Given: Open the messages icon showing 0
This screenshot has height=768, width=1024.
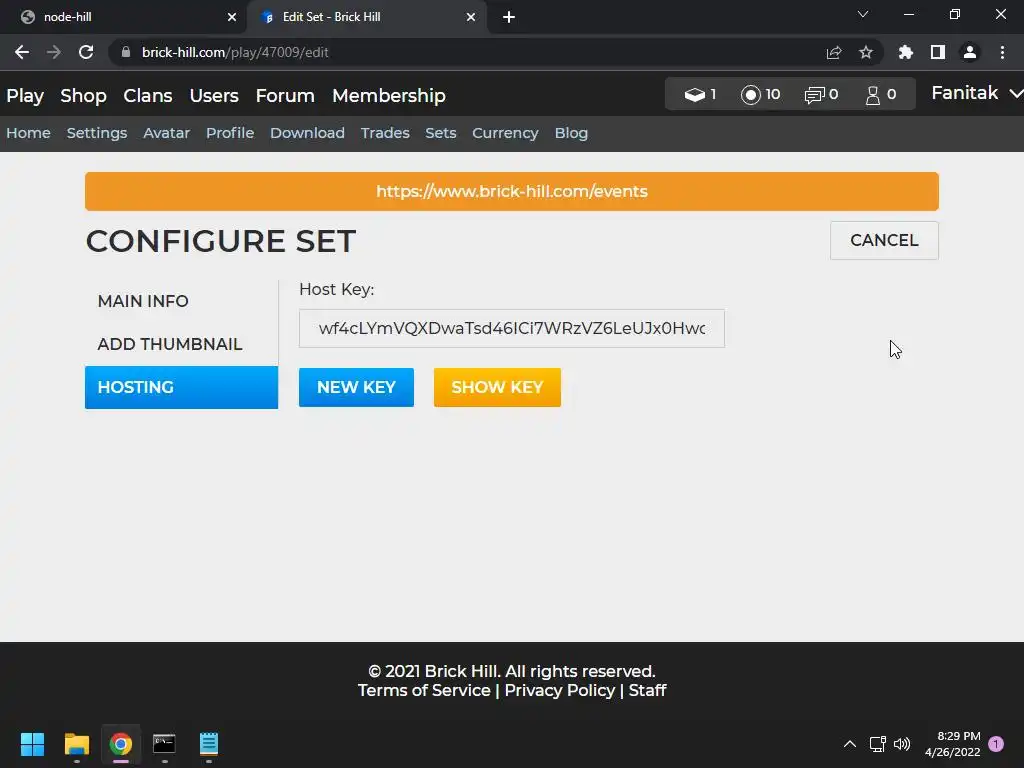Looking at the screenshot, I should point(813,95).
